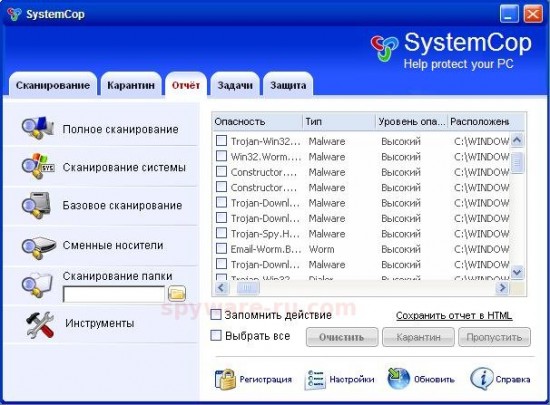Open the Сохранить отчет в HTML link
The image size is (550, 405).
pos(454,316)
